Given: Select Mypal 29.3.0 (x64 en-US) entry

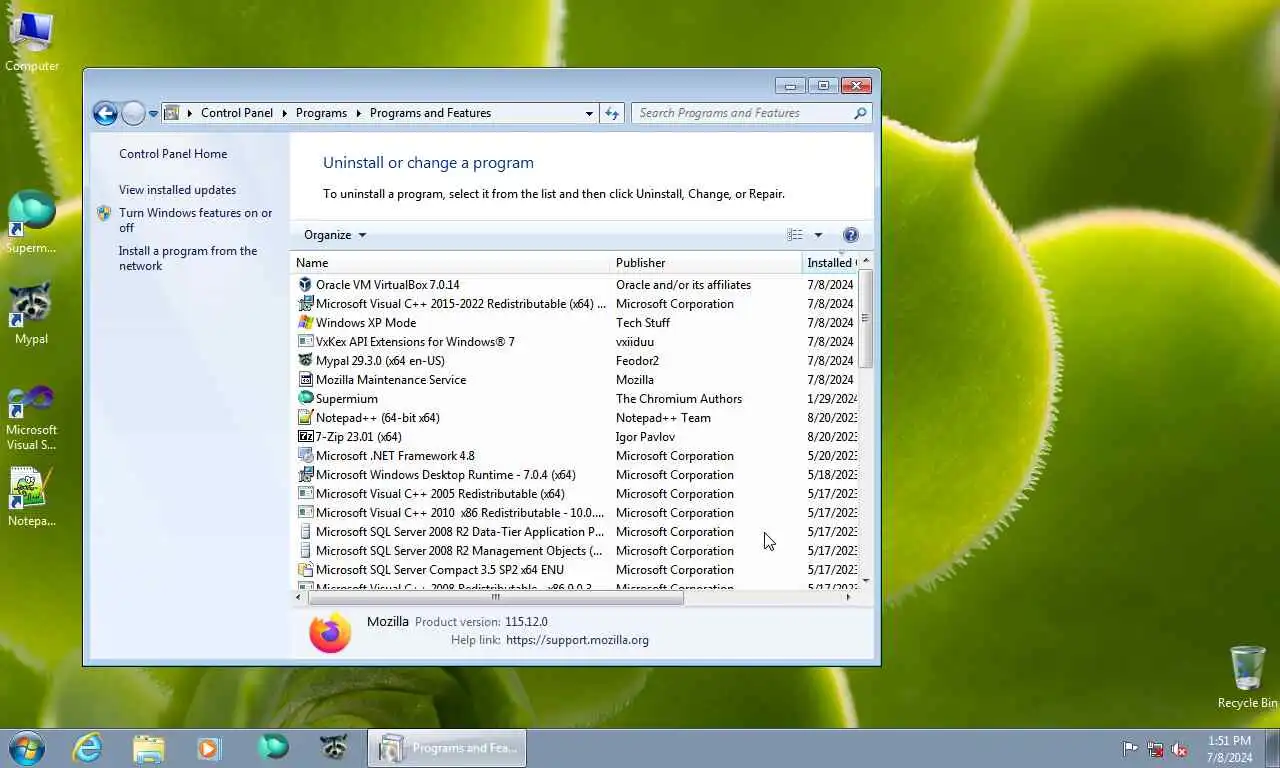Looking at the screenshot, I should [575, 361].
